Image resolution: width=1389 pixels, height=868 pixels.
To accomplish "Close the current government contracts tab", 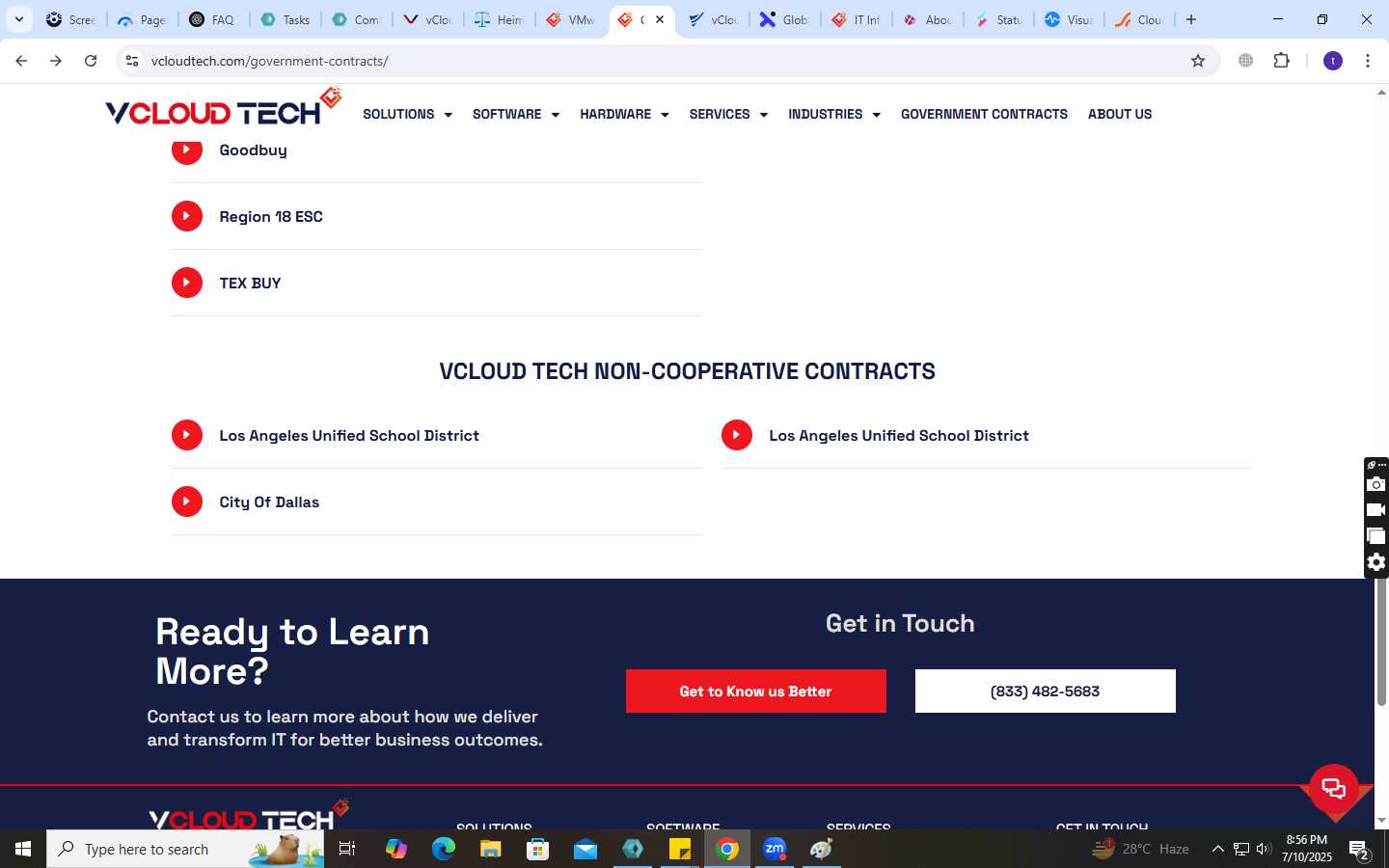I will (660, 19).
